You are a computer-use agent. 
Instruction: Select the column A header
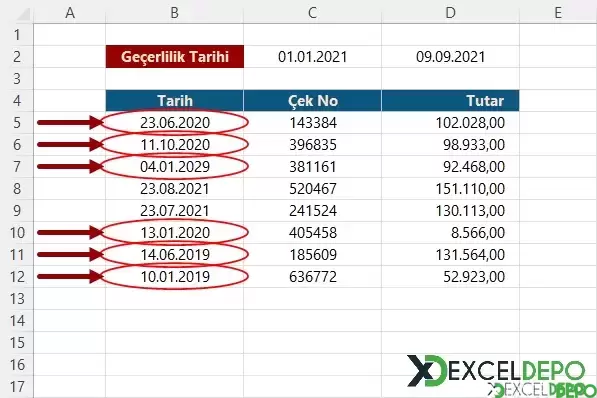coord(70,13)
